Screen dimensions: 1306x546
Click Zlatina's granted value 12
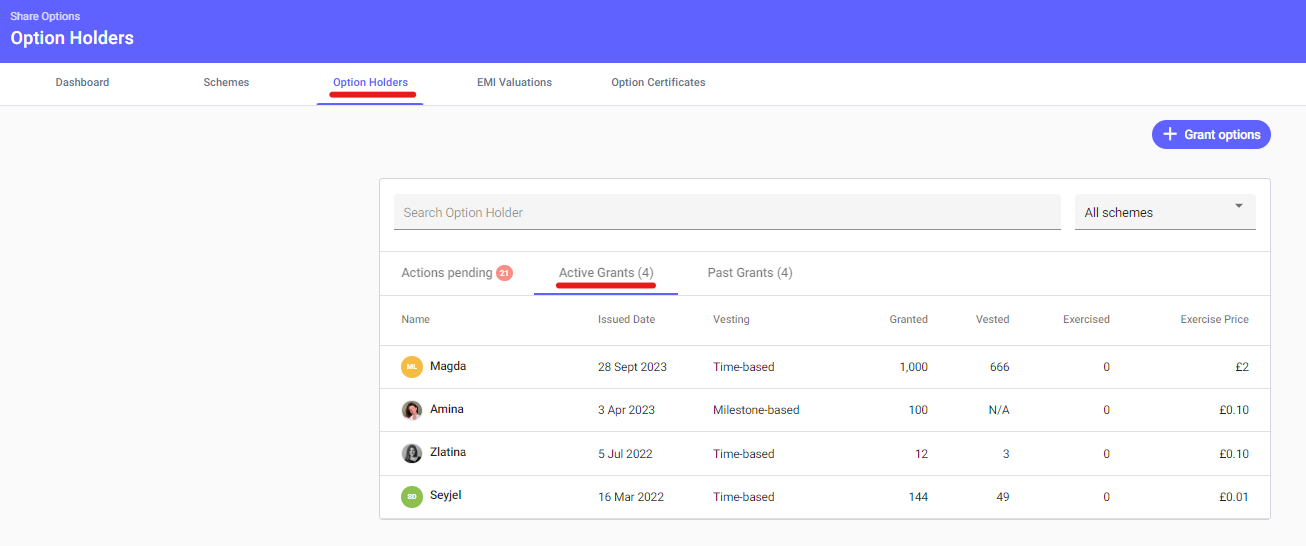tap(921, 454)
